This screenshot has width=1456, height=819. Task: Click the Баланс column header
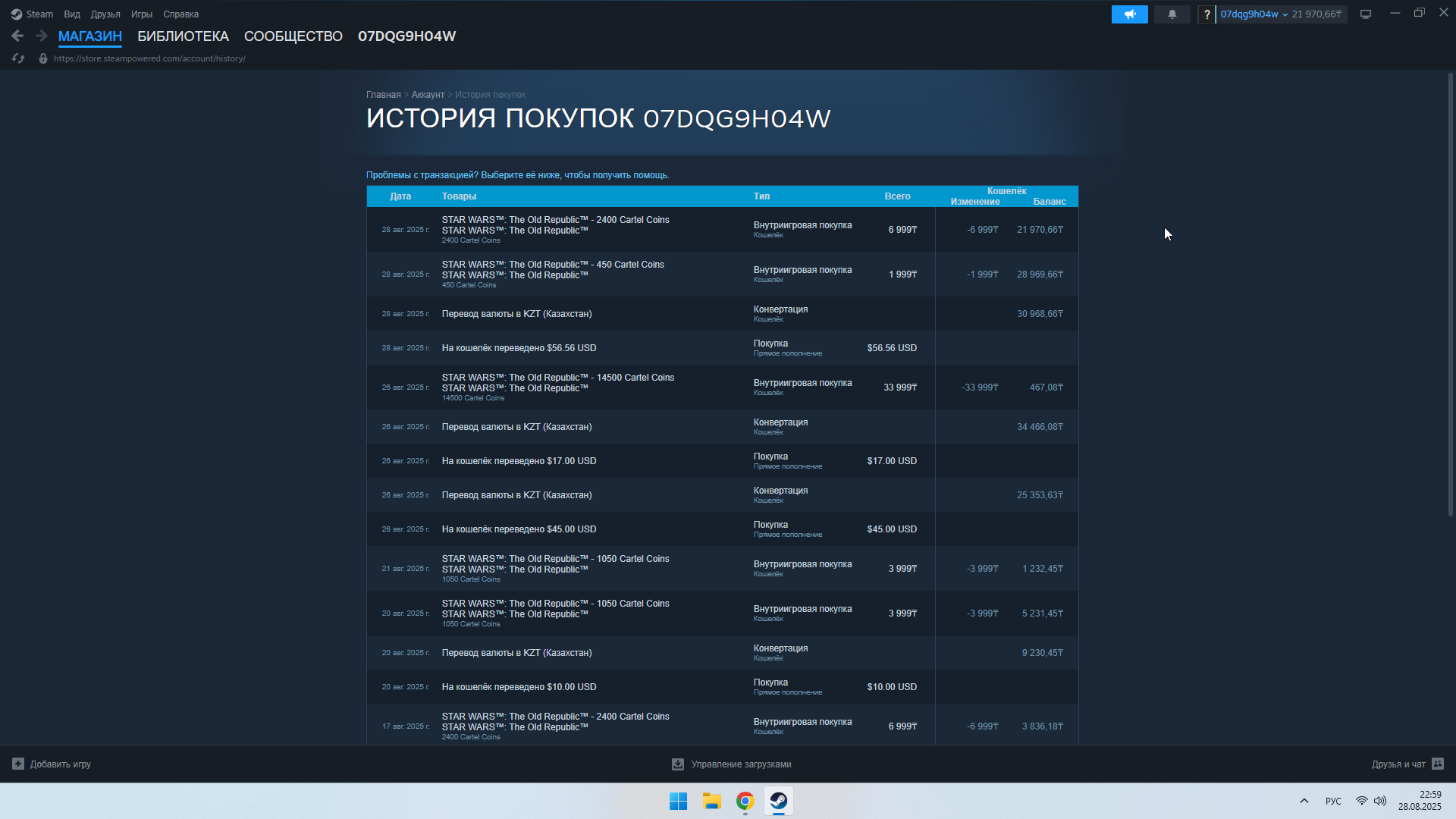point(1050,202)
